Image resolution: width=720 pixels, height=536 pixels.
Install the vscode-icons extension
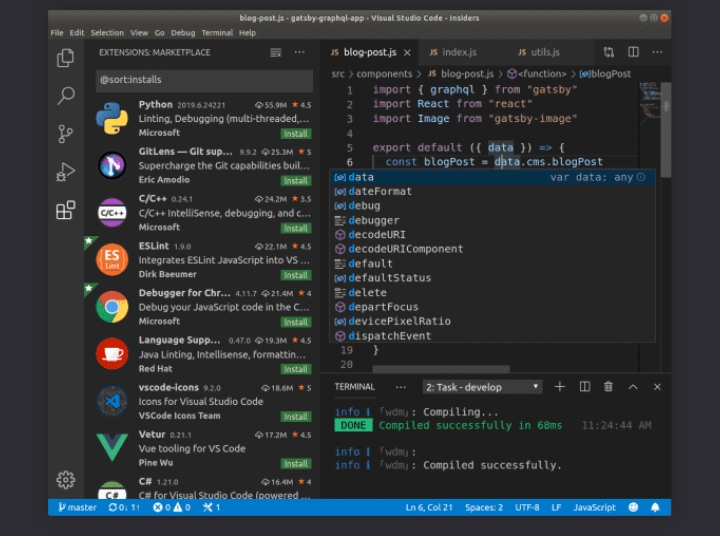[x=296, y=417]
